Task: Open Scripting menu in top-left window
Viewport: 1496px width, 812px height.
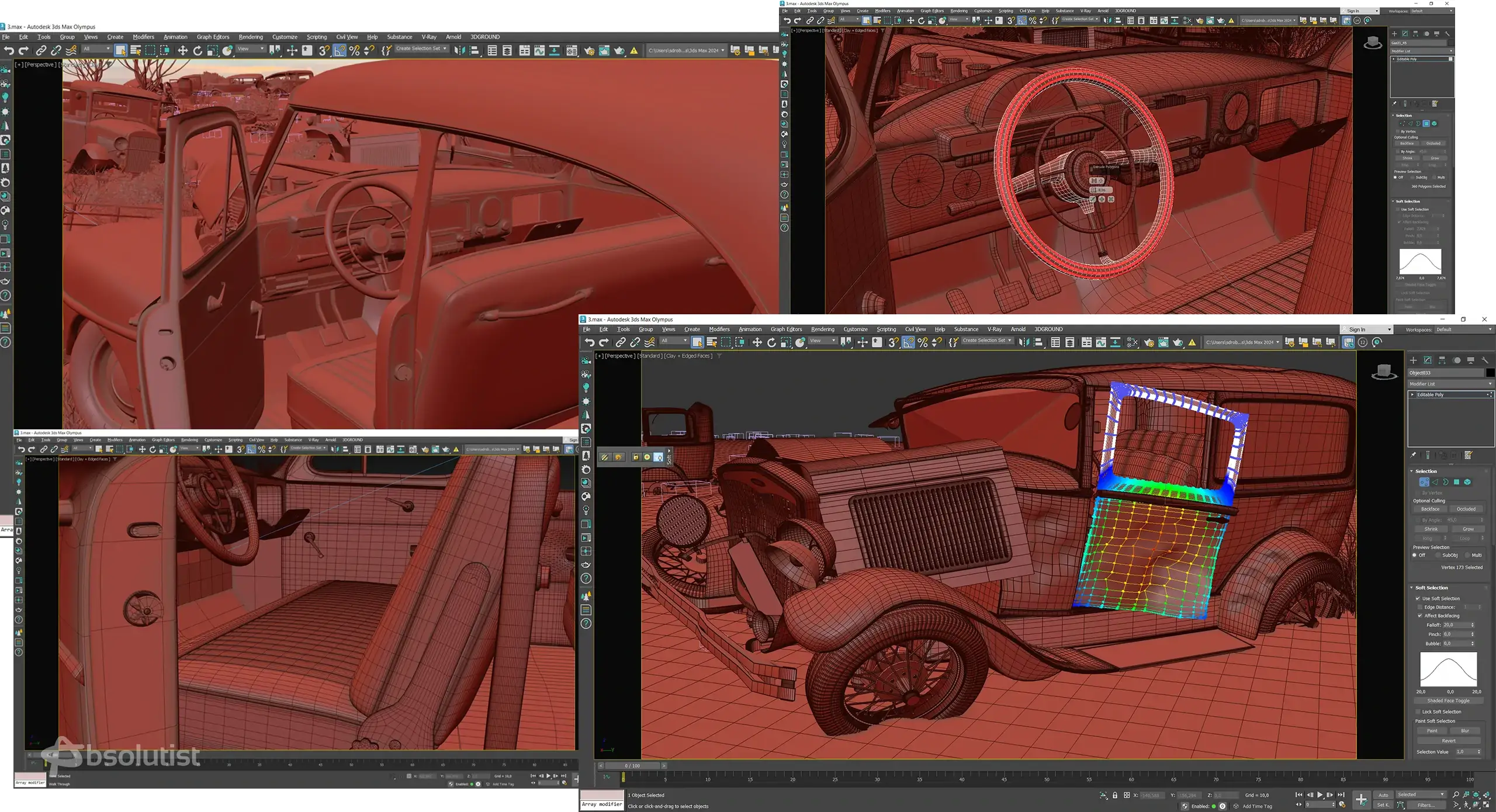Action: [x=317, y=37]
